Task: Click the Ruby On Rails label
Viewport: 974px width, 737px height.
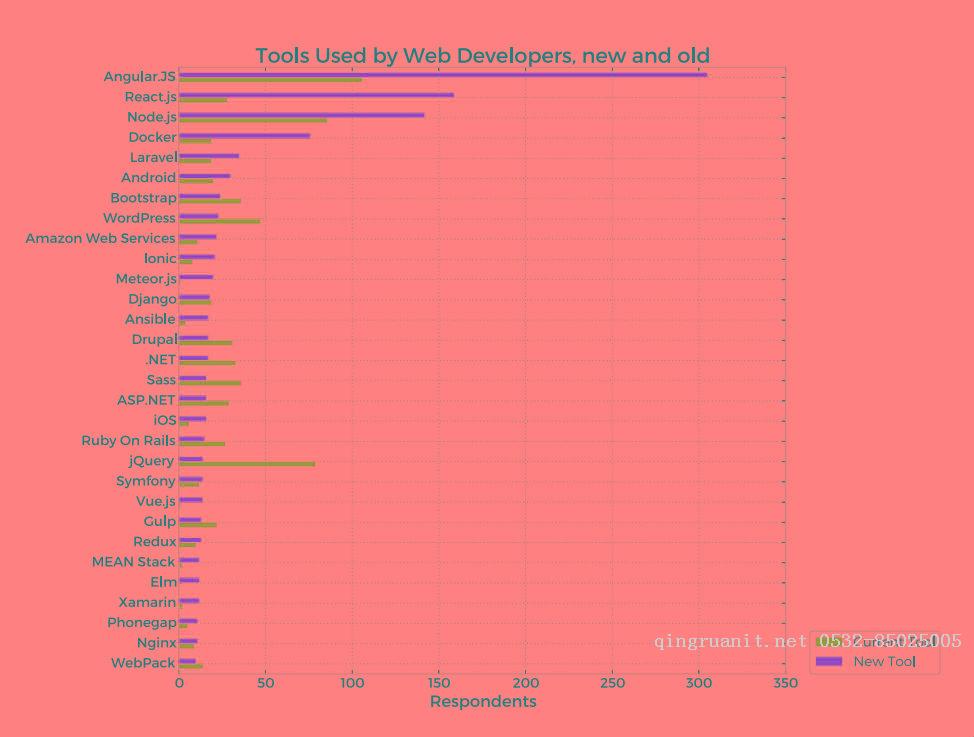Action: (128, 441)
